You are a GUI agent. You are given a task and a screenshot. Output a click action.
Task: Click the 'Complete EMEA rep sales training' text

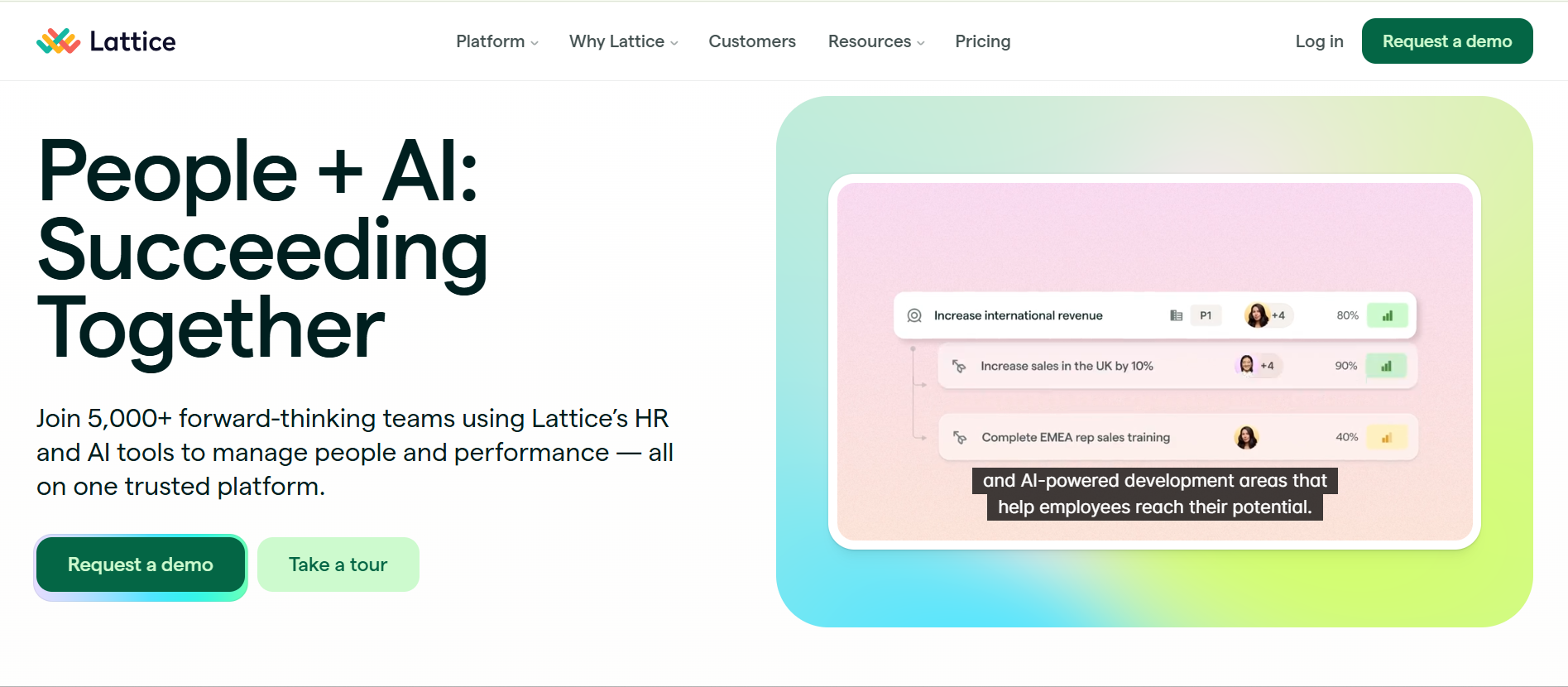pos(1076,437)
